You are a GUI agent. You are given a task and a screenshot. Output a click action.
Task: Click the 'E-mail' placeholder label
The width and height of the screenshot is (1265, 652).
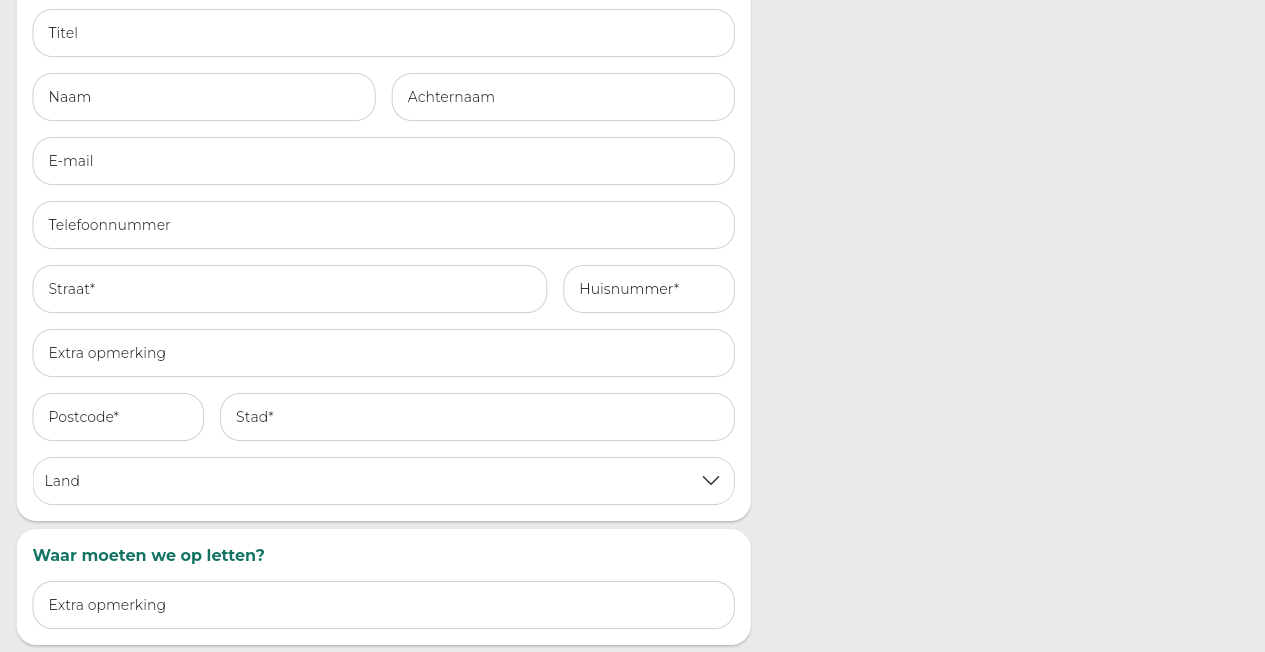pyautogui.click(x=71, y=161)
